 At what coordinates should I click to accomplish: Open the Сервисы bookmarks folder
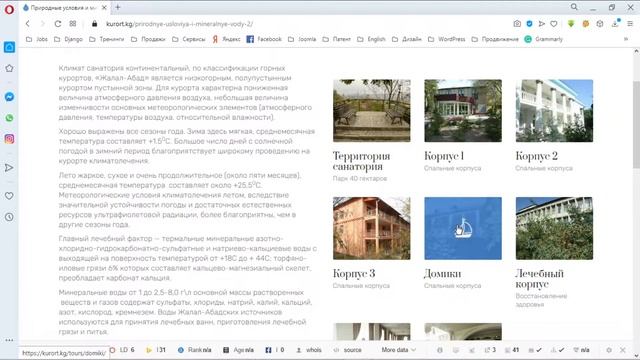click(189, 39)
